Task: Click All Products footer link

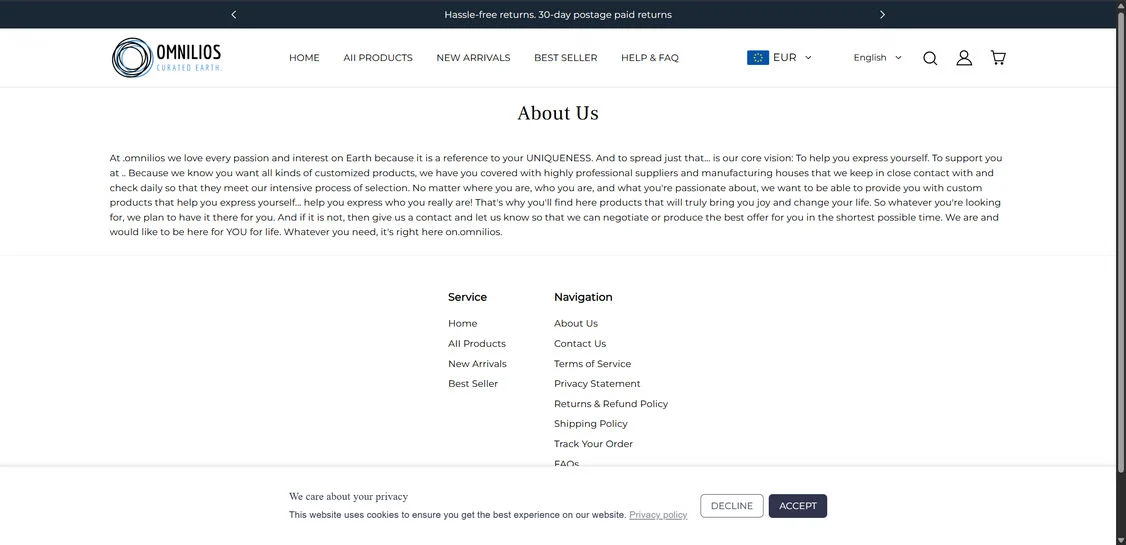Action: tap(477, 343)
